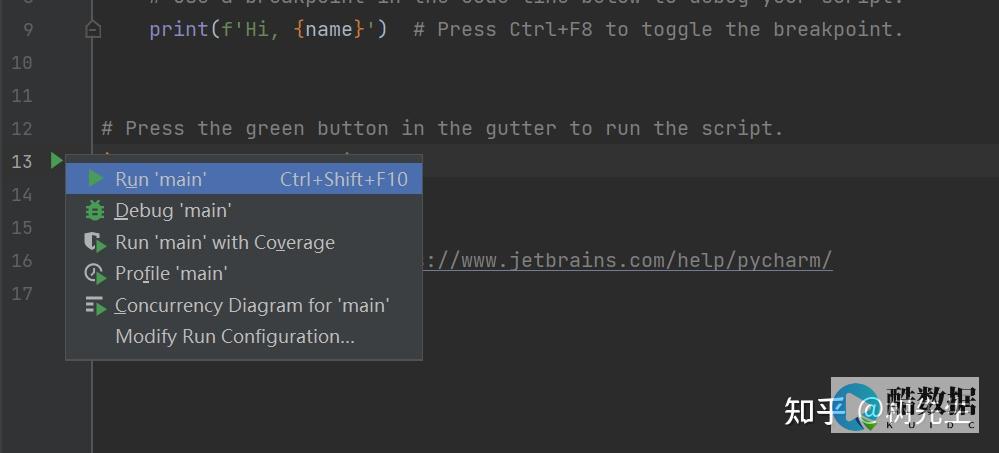Click the 酷数据 watermark logo

(x=905, y=405)
